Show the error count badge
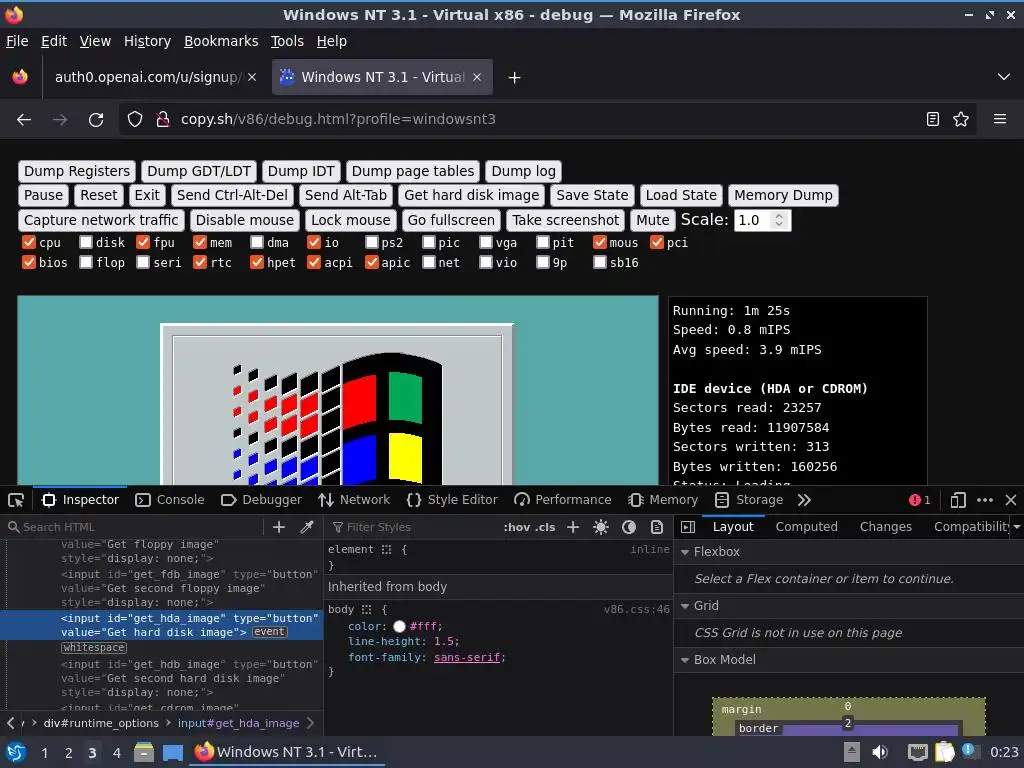 click(920, 500)
